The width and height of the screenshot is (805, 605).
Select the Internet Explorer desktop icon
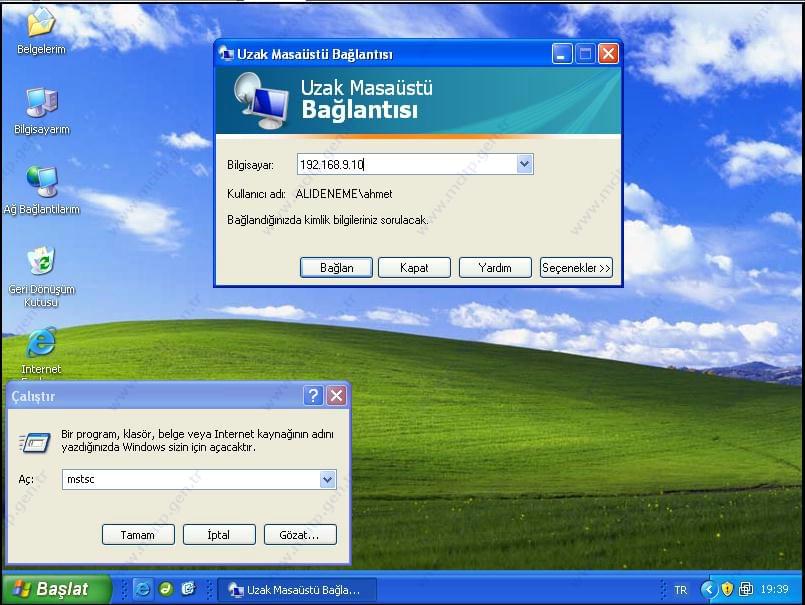tap(41, 352)
